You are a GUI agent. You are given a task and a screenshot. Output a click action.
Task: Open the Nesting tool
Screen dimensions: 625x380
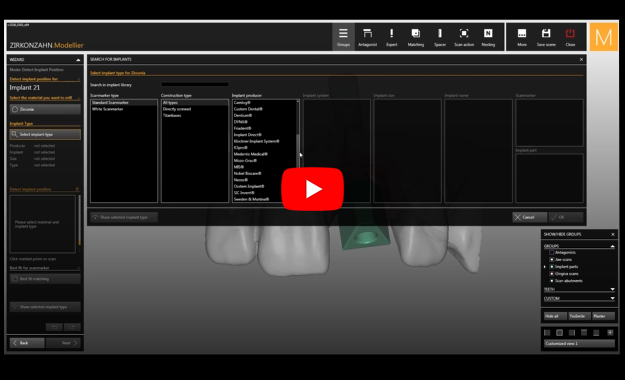pyautogui.click(x=488, y=37)
